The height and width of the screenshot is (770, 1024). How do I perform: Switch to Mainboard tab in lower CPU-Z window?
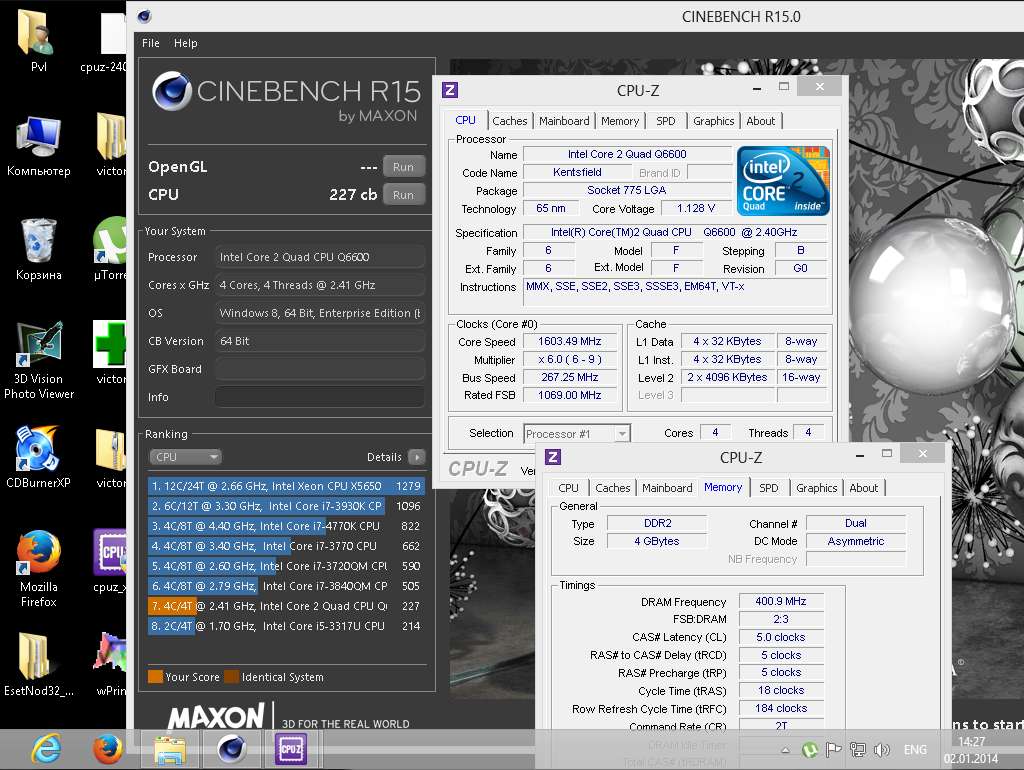[667, 488]
